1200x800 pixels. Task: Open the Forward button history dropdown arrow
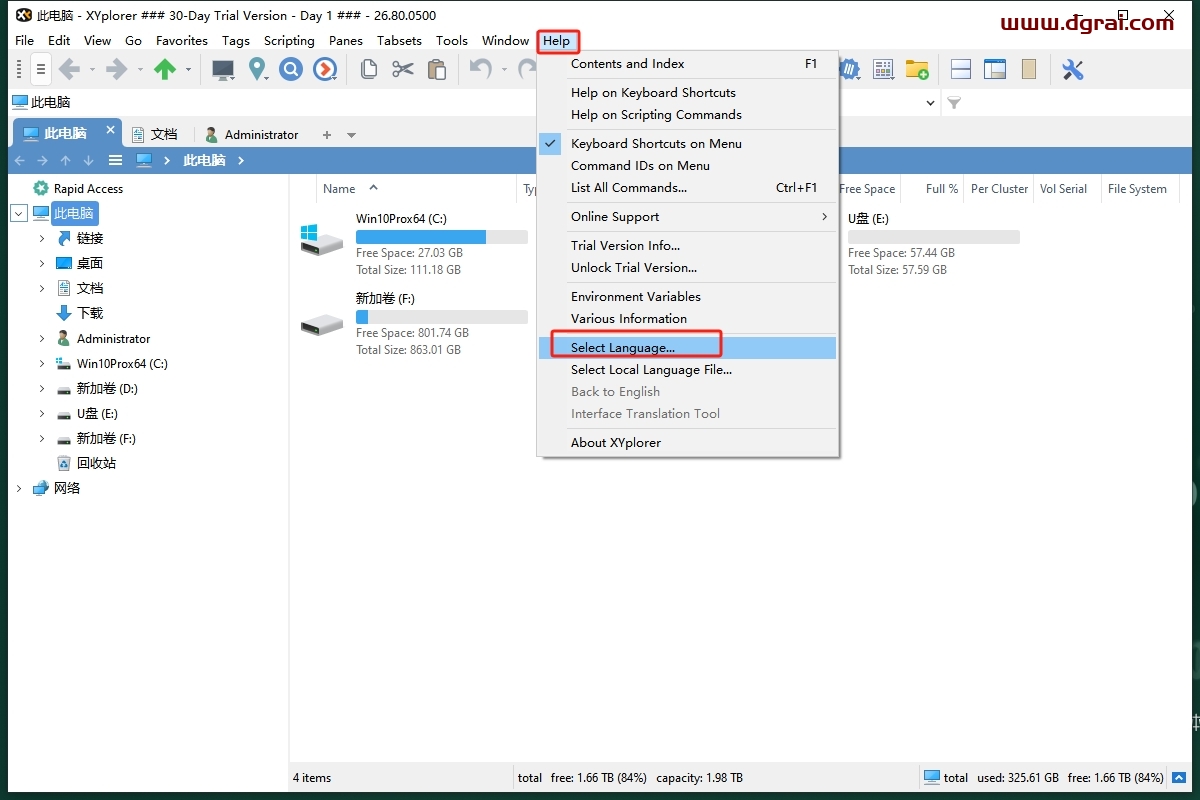coord(140,69)
